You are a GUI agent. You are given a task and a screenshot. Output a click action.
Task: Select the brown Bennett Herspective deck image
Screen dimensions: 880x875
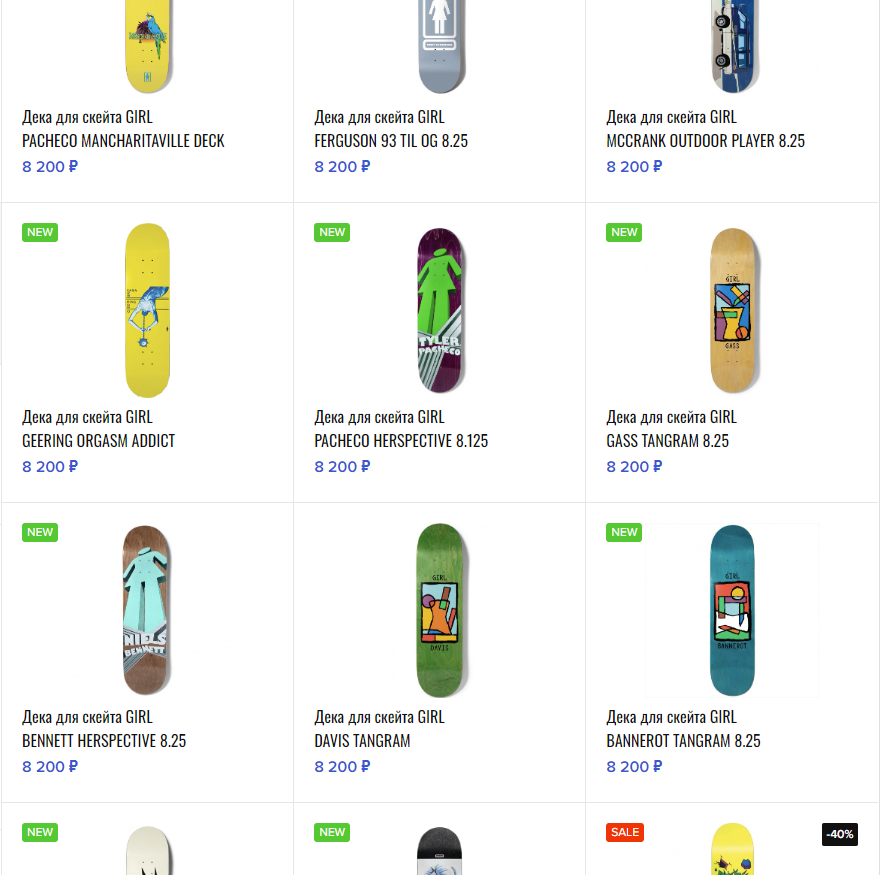click(x=147, y=610)
